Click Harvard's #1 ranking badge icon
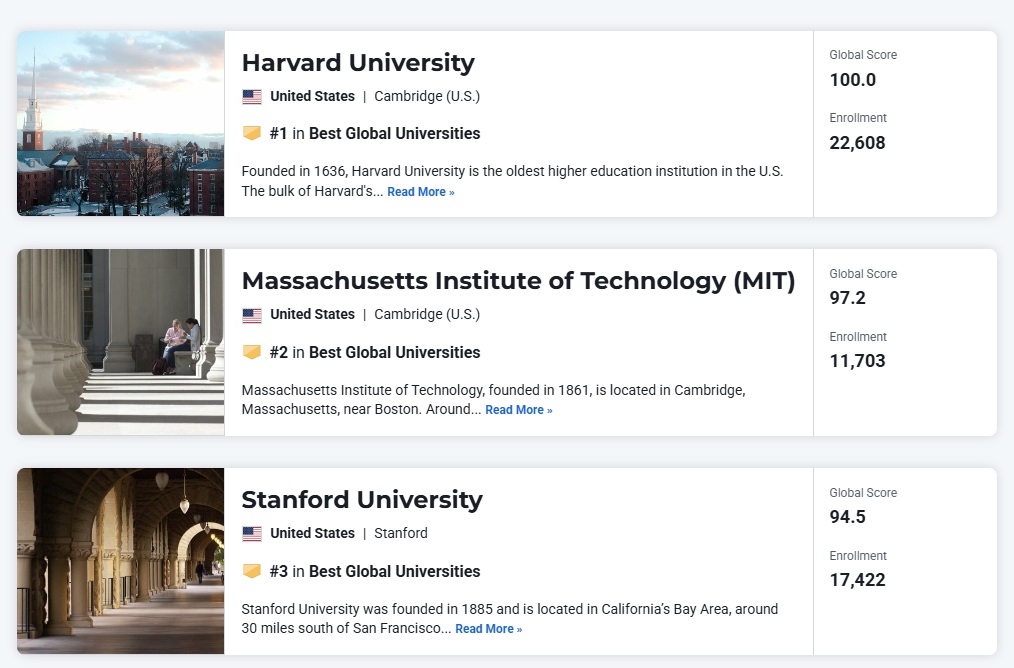This screenshot has width=1014, height=668. (252, 133)
